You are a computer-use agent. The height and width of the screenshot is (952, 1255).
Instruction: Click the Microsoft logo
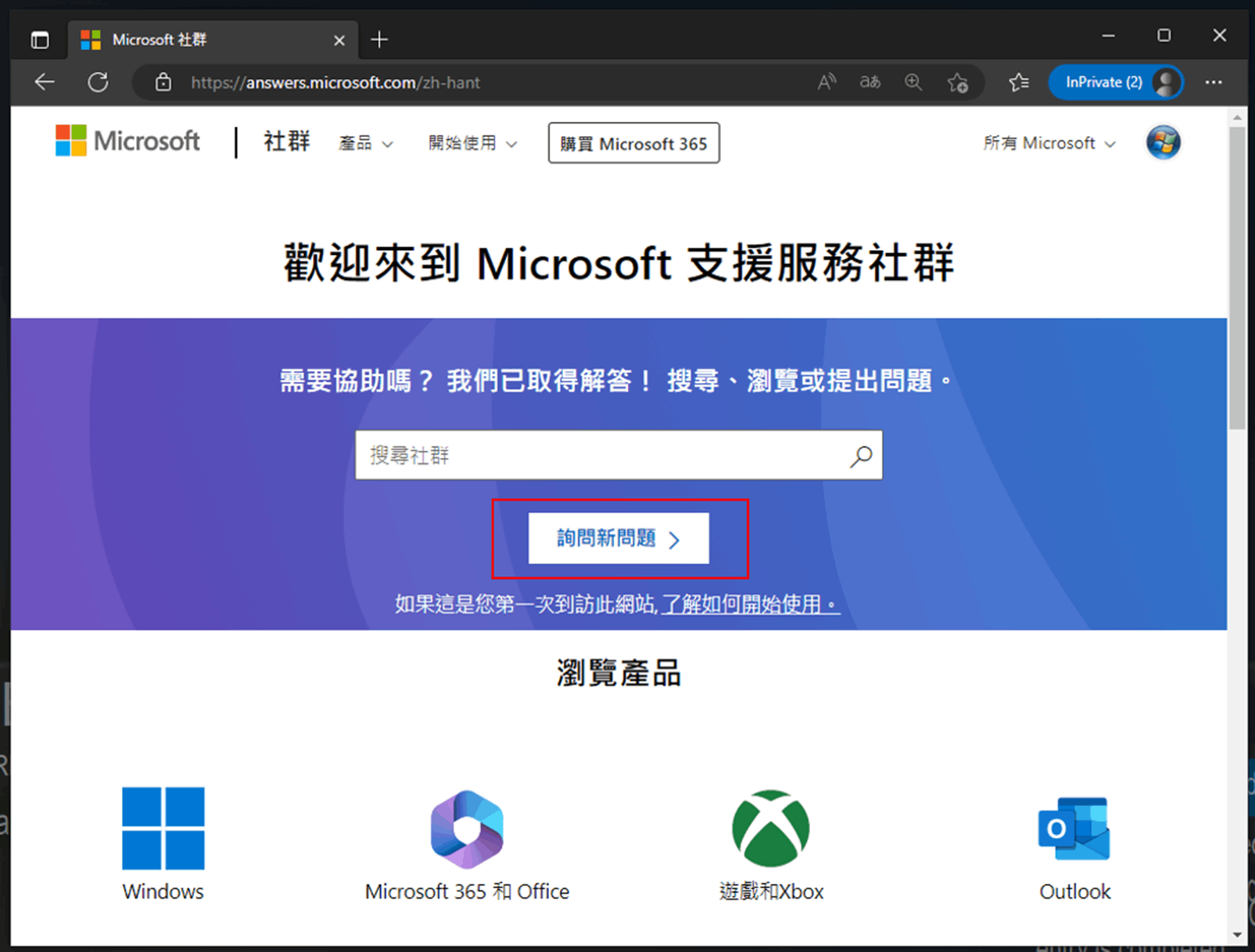coord(127,141)
